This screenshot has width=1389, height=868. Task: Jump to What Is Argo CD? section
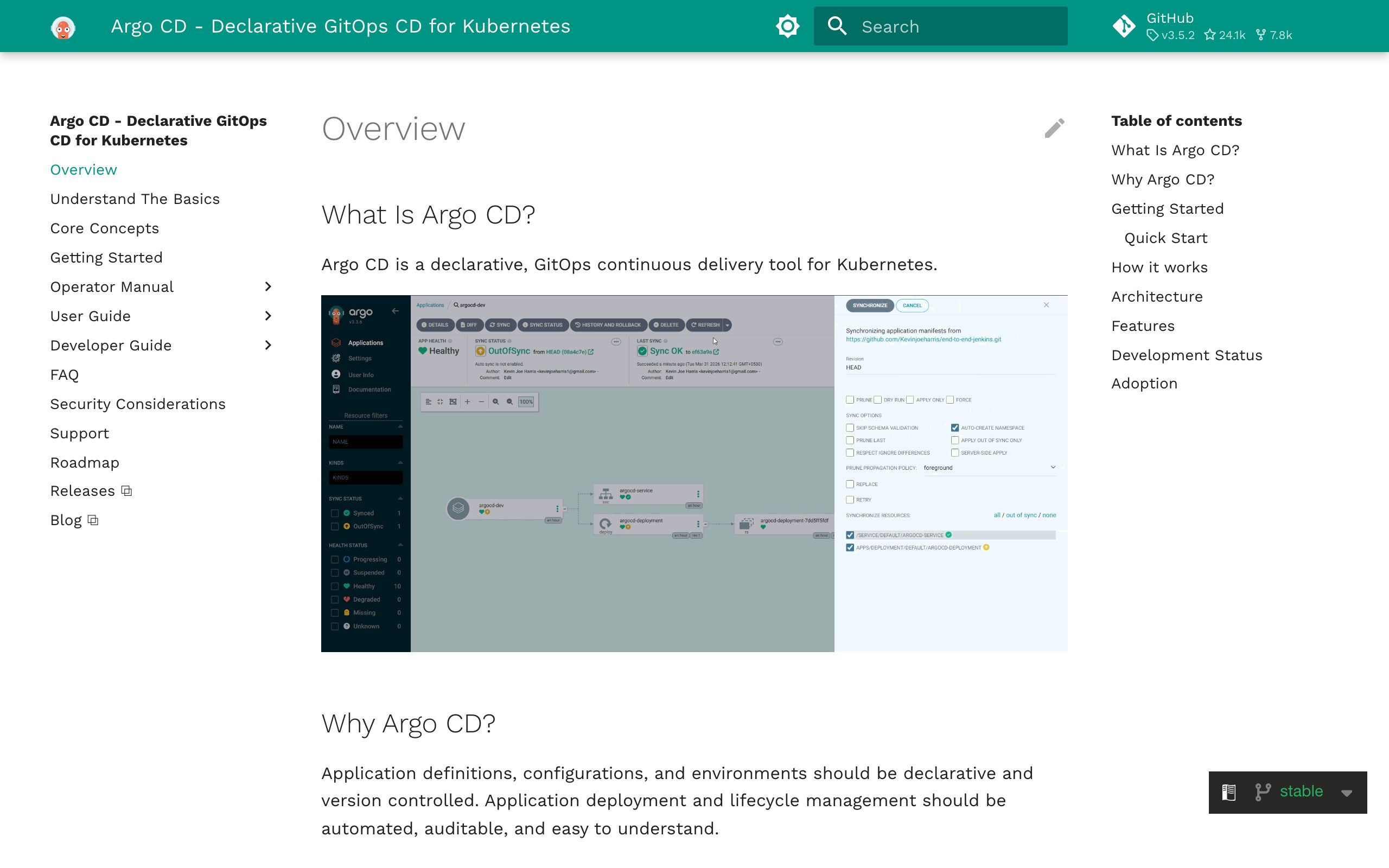[x=1175, y=150]
